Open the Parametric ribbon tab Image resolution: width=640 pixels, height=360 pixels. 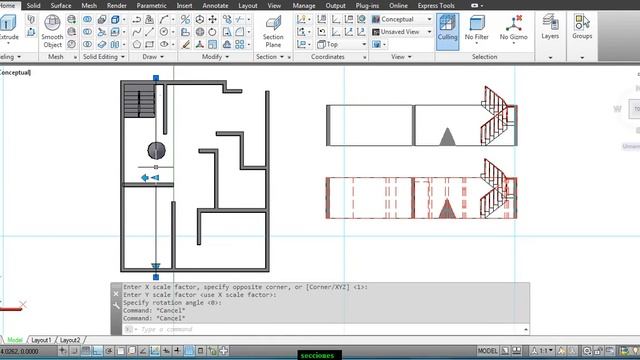151,5
